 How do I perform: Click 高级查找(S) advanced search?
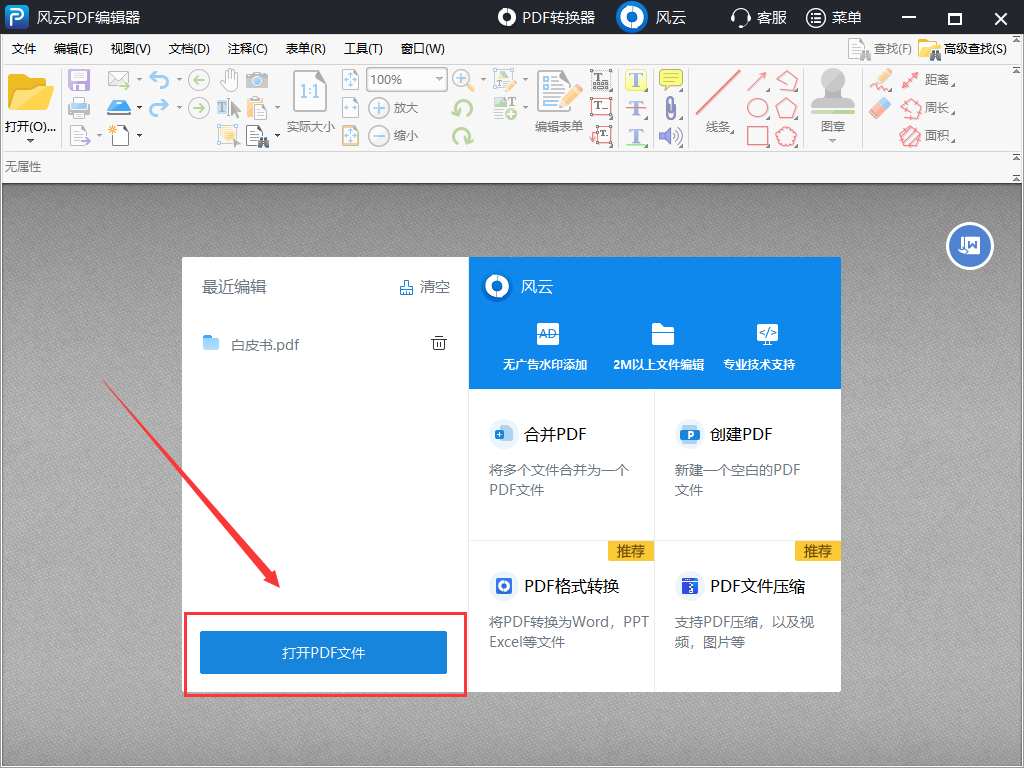pyautogui.click(x=963, y=49)
